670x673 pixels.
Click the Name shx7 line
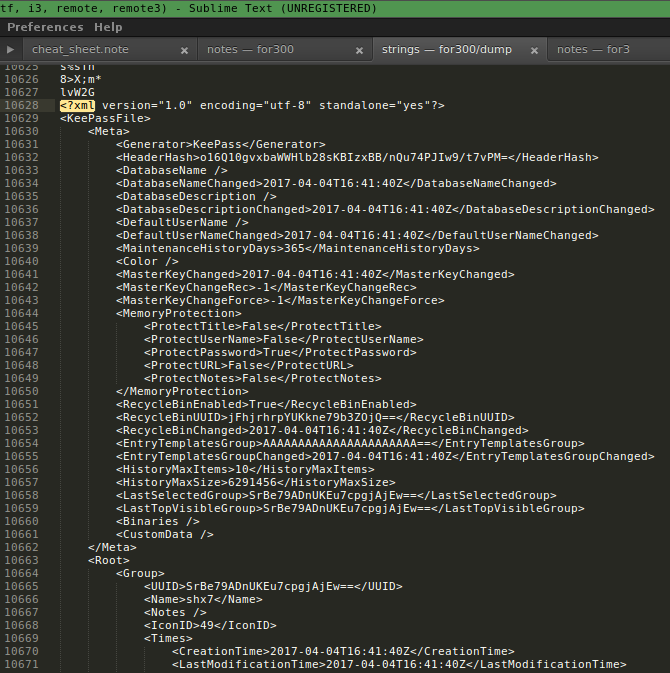click(x=203, y=599)
